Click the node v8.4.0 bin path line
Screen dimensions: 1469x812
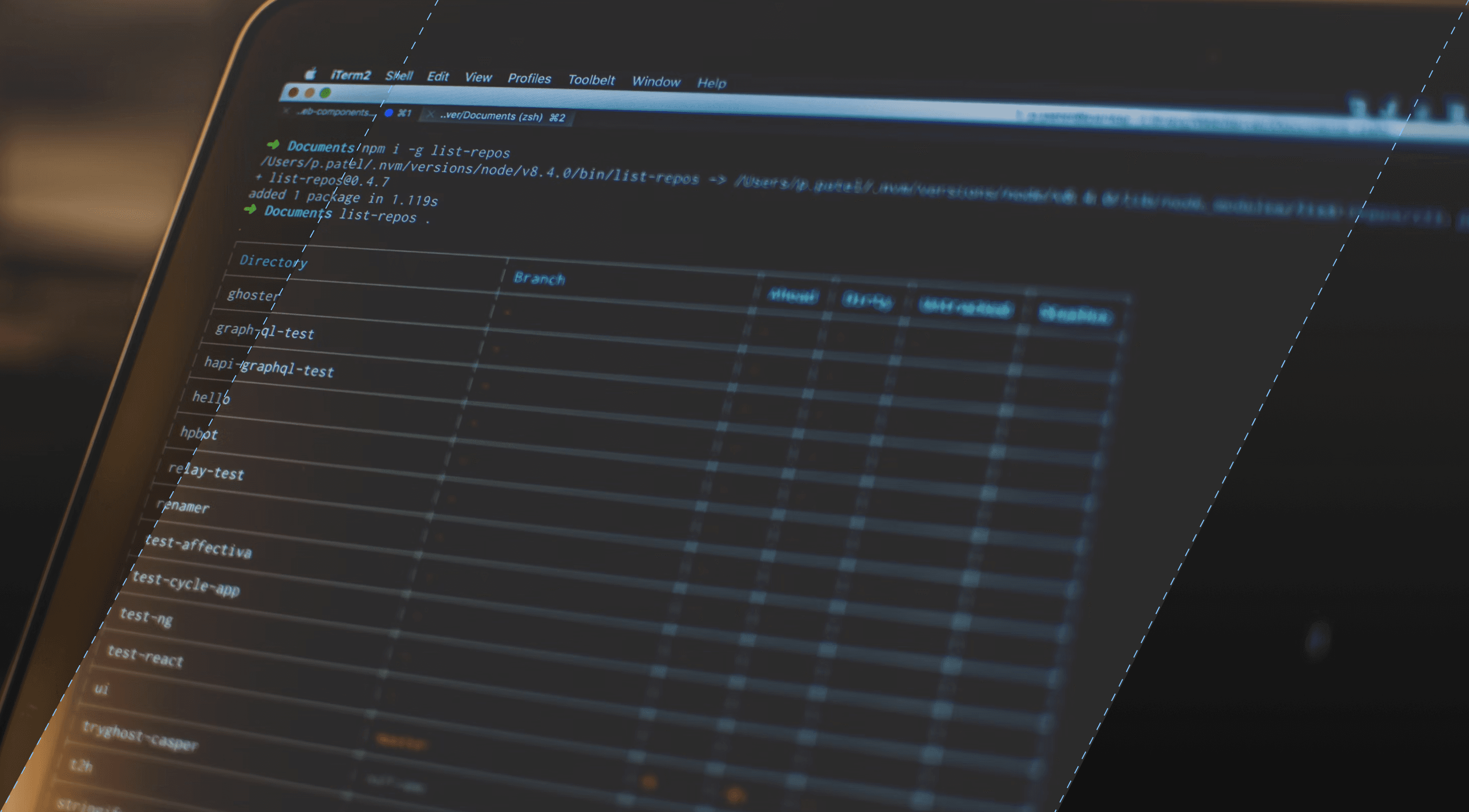(x=479, y=170)
